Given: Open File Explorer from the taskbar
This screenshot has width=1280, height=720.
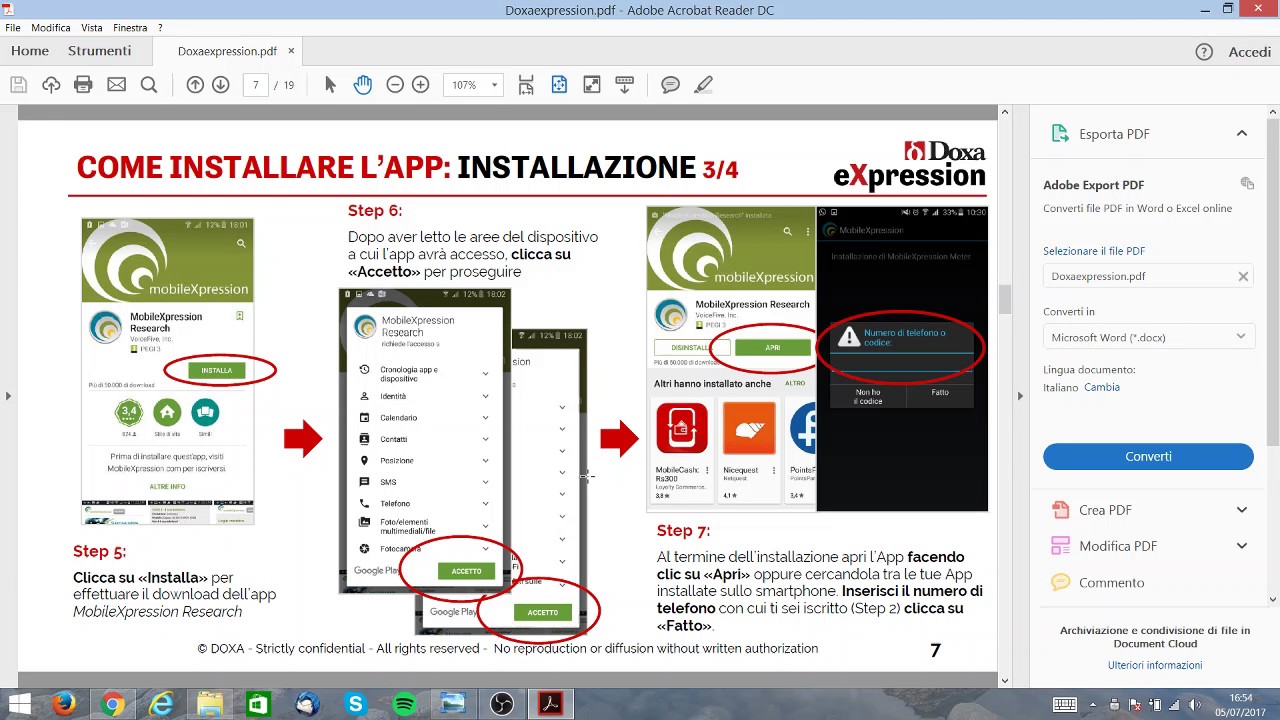Looking at the screenshot, I should pos(210,704).
